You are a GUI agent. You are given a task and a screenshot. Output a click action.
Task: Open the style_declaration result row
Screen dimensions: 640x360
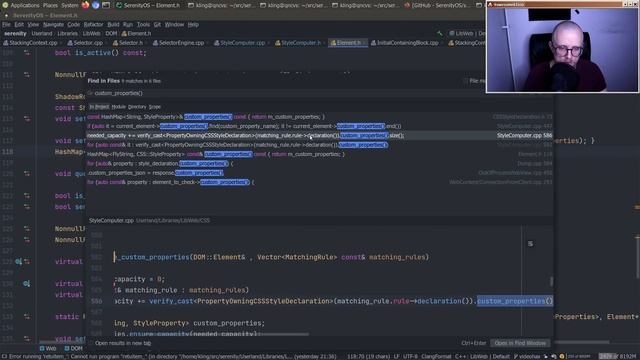click(x=320, y=164)
